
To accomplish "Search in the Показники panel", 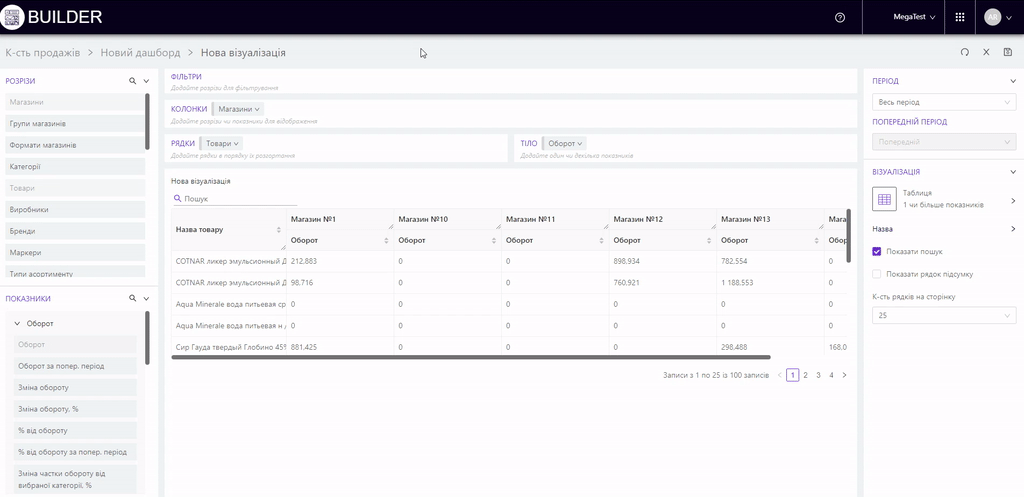I will click(x=132, y=298).
